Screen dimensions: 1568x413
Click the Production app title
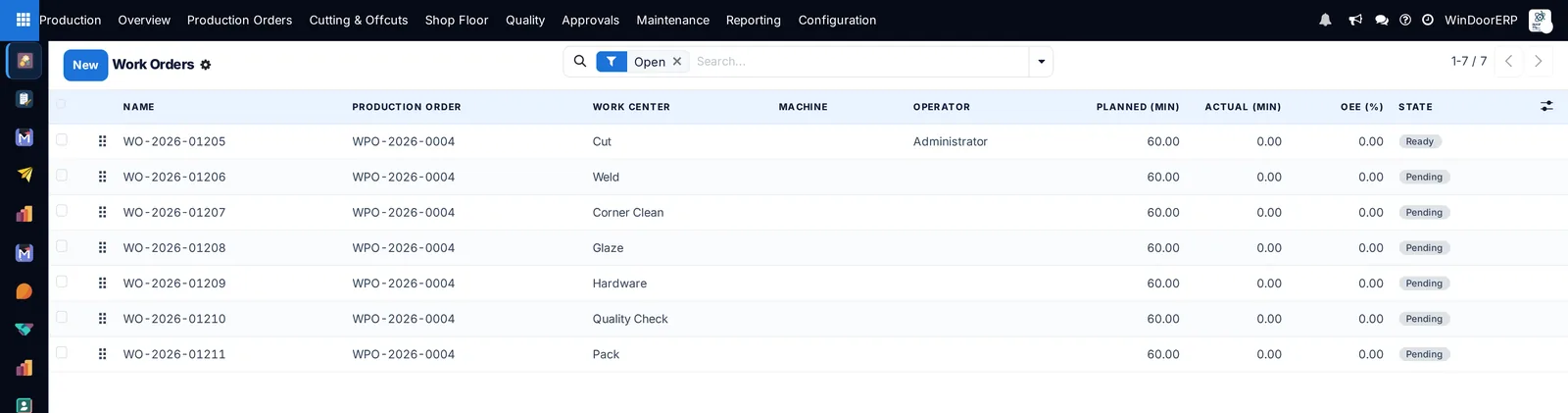[71, 20]
